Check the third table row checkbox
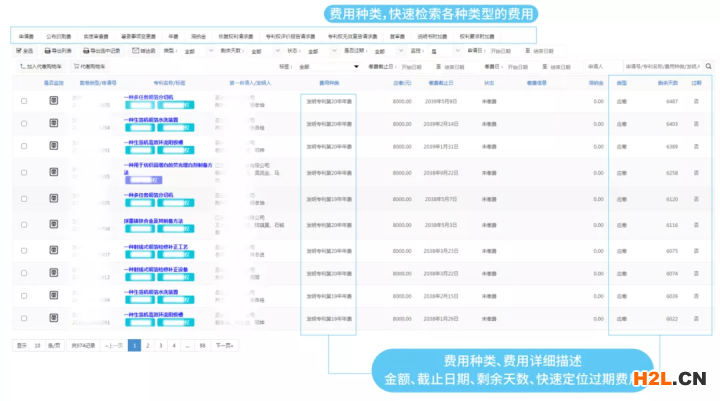This screenshot has width=720, height=401. (24, 145)
